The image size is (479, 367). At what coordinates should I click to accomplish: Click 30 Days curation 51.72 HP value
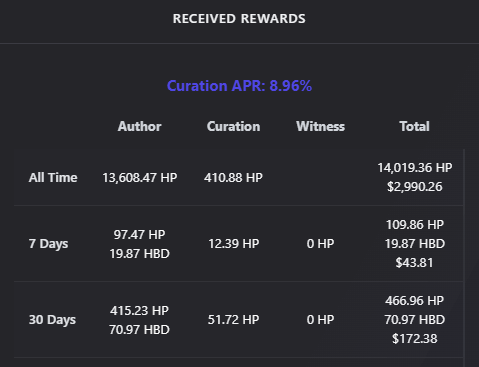click(233, 320)
